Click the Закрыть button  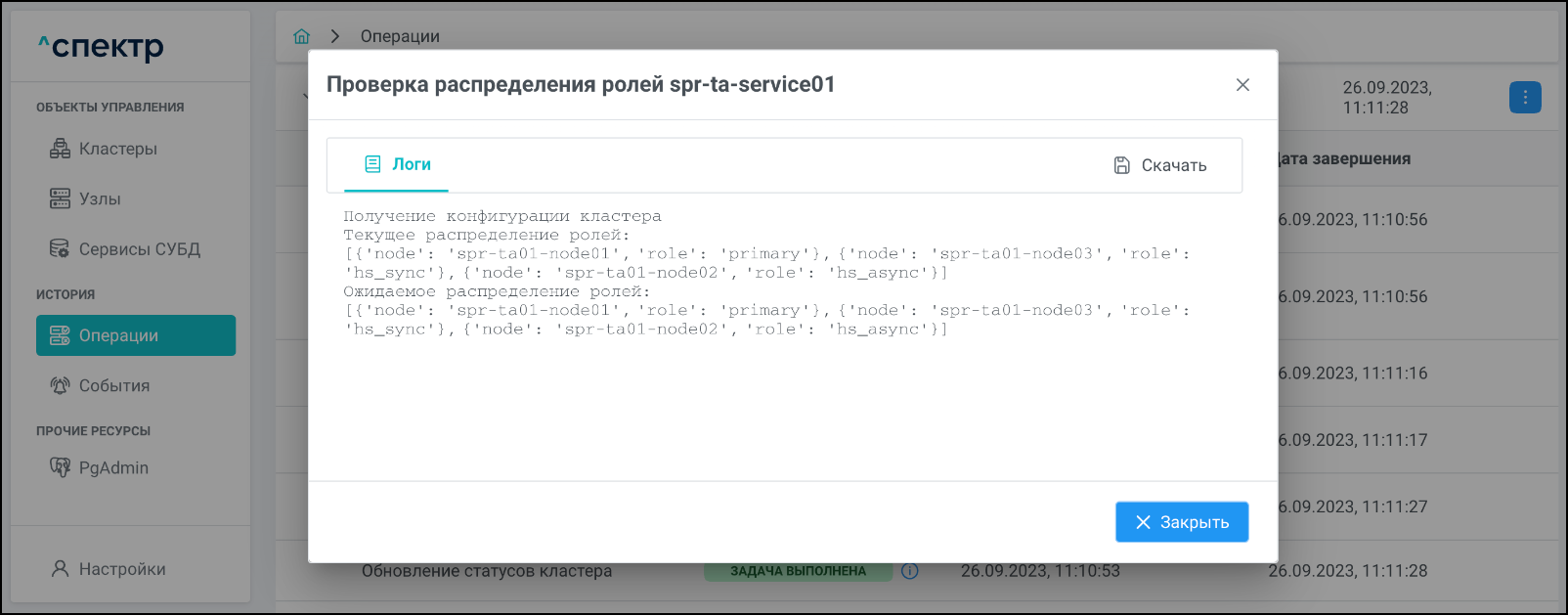pos(1182,522)
